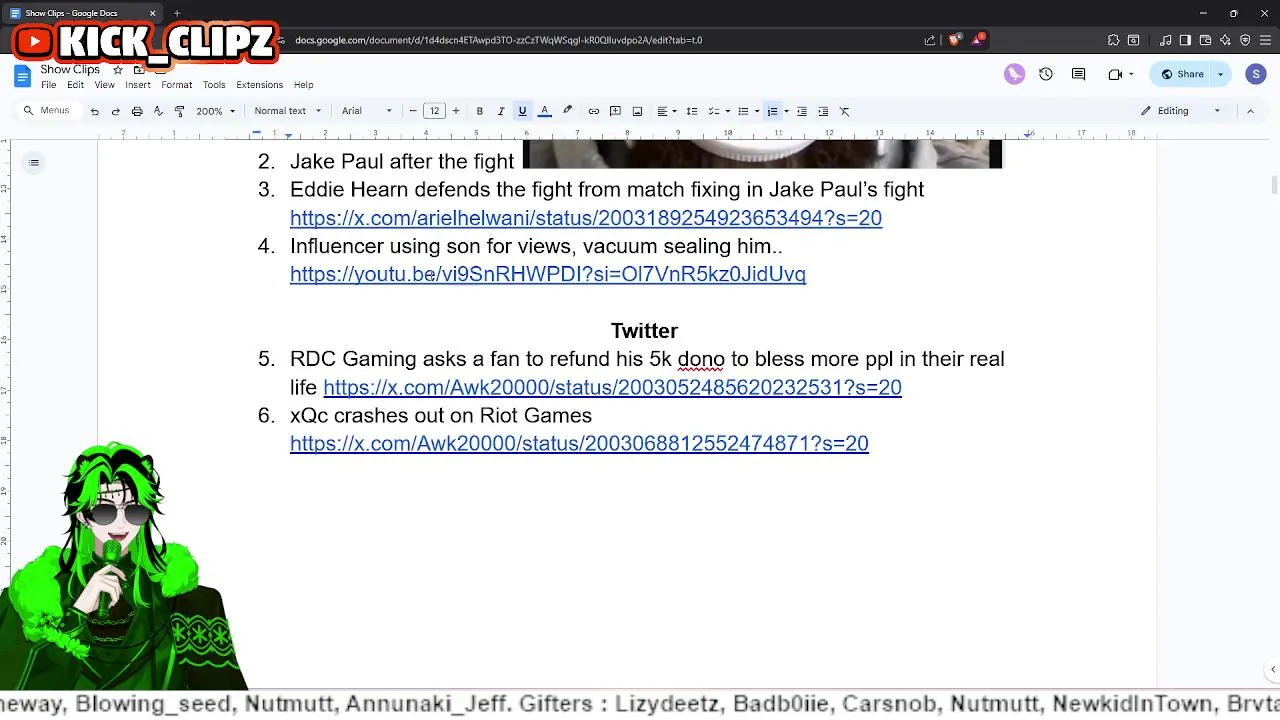Move the document to a folder
1280x720 pixels.
139,70
